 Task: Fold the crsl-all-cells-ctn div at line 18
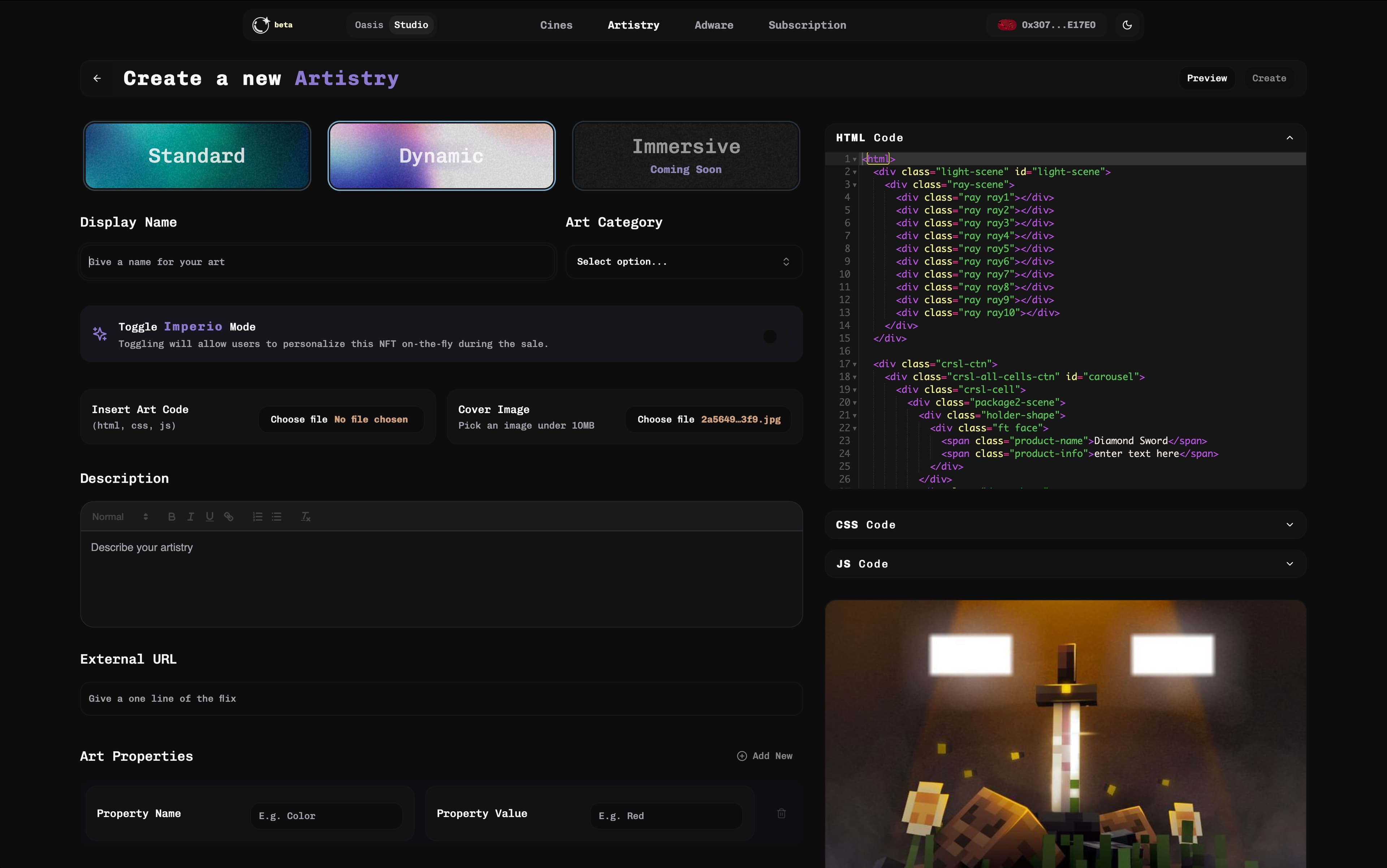[x=855, y=377]
